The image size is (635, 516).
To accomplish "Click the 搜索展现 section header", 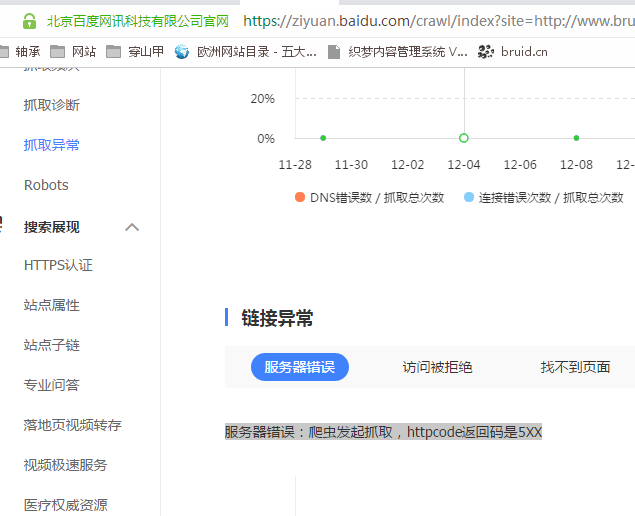I will [51, 227].
